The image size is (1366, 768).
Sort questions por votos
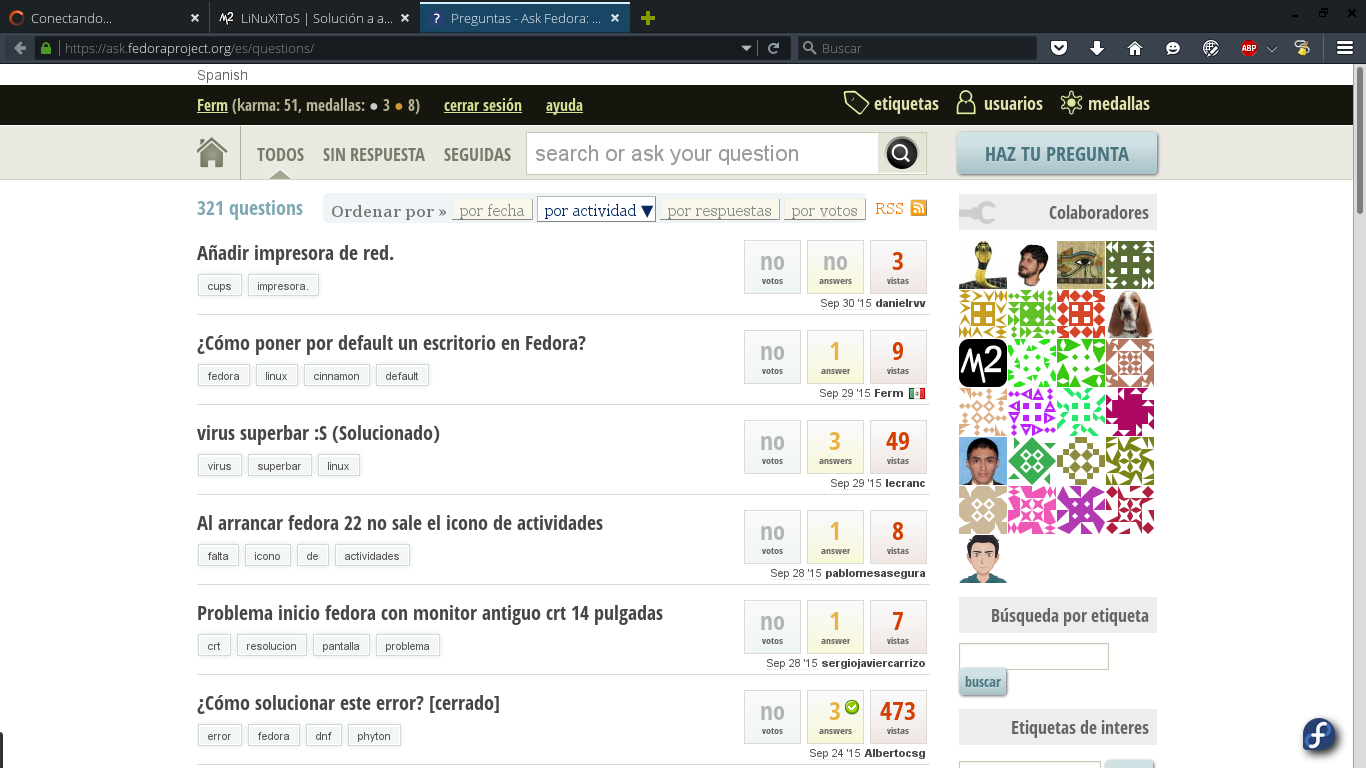[x=825, y=210]
